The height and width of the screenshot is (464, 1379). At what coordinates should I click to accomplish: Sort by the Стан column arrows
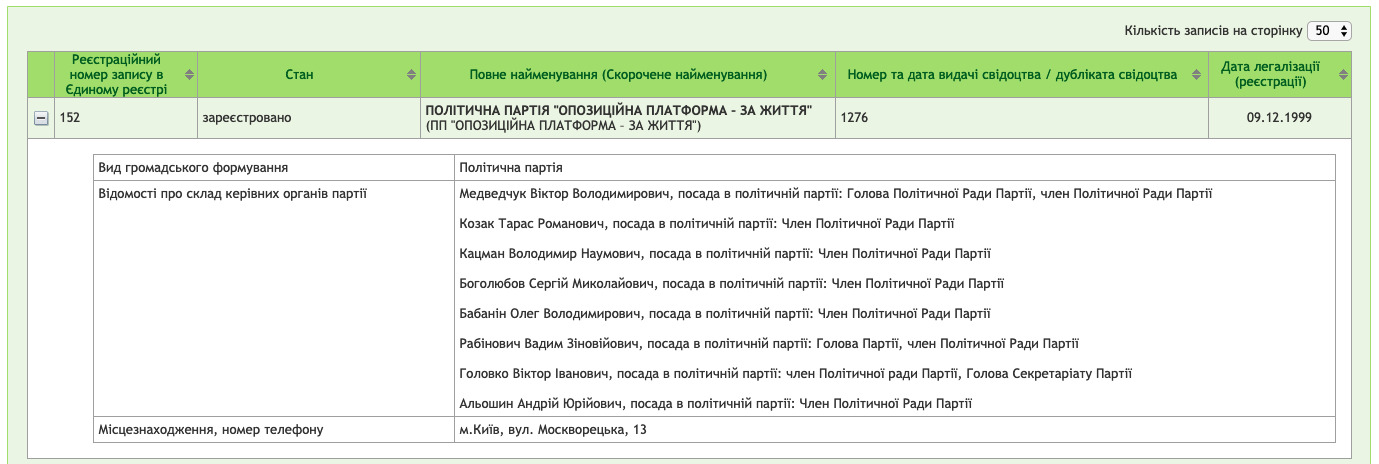[x=411, y=75]
